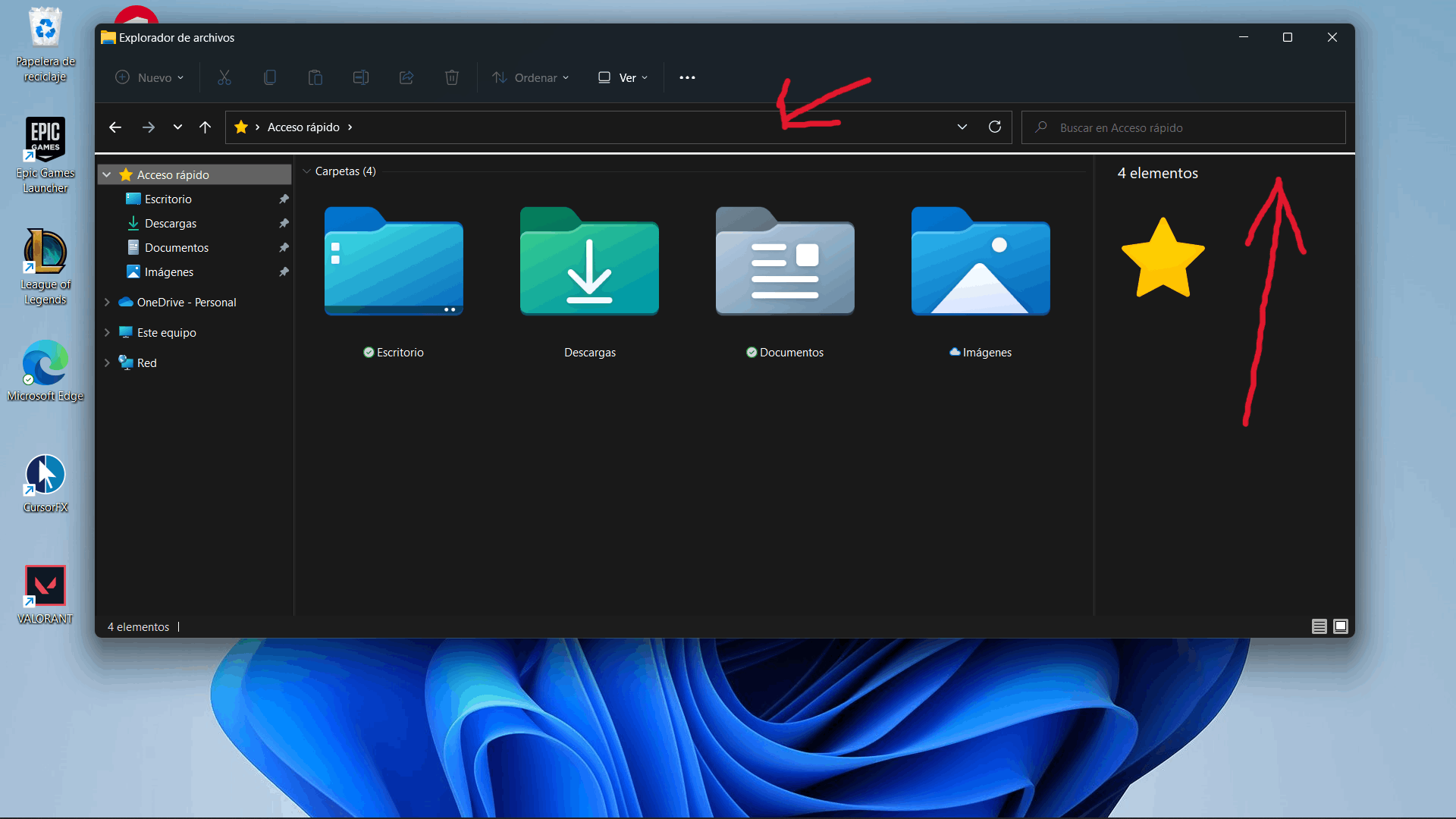This screenshot has width=1456, height=819.
Task: Click the 4 elementos status bar text
Action: coord(138,627)
